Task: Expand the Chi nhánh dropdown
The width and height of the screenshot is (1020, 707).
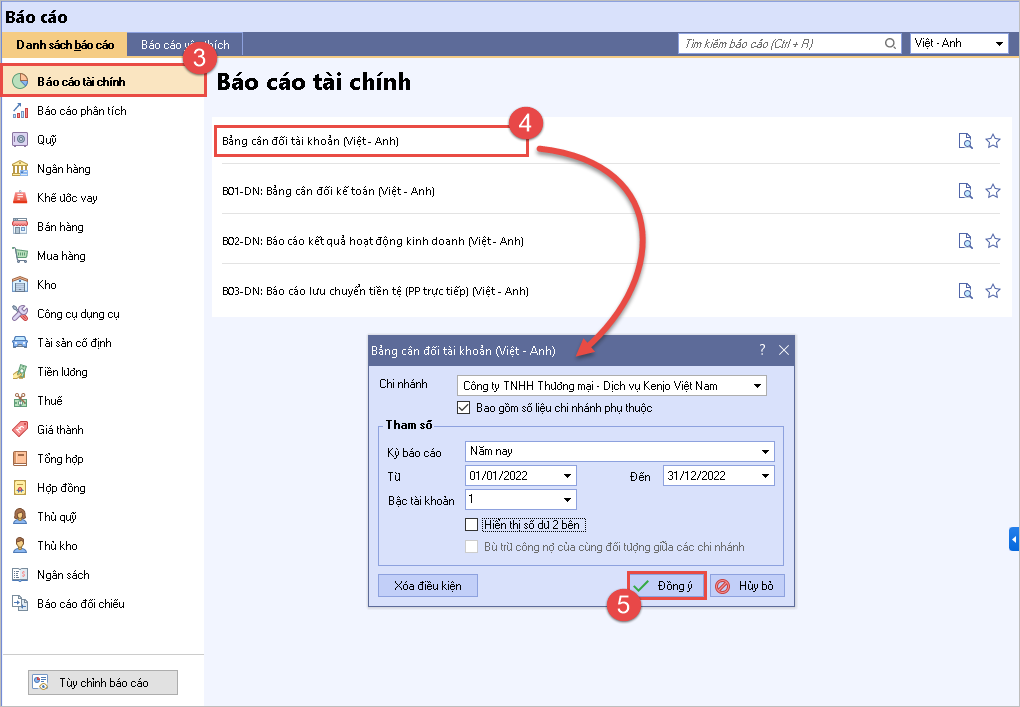Action: coord(758,386)
